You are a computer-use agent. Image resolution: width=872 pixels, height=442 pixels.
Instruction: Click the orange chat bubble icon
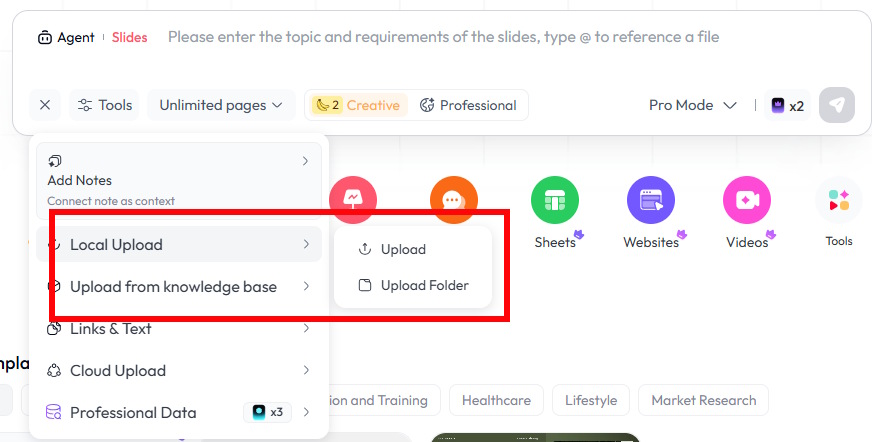(453, 199)
